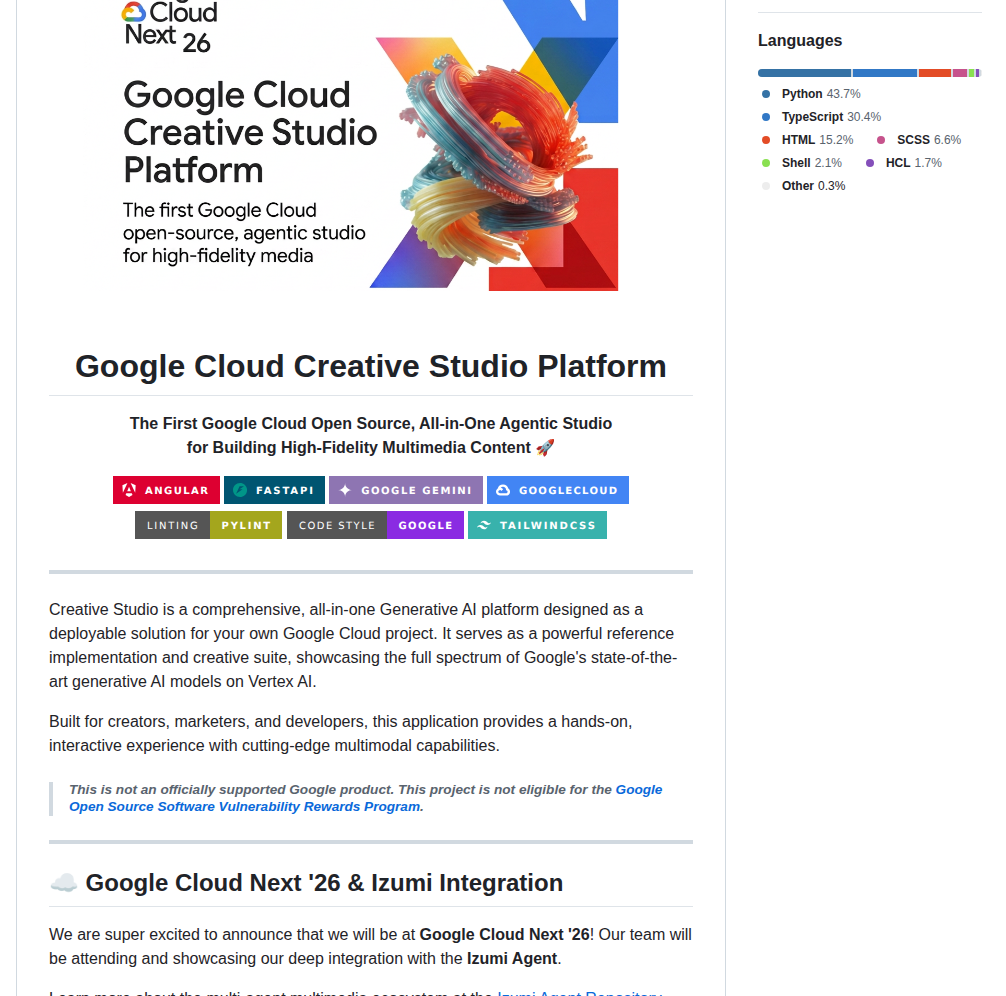The image size is (1006, 996).
Task: Click the Angular badge
Action: pos(166,490)
